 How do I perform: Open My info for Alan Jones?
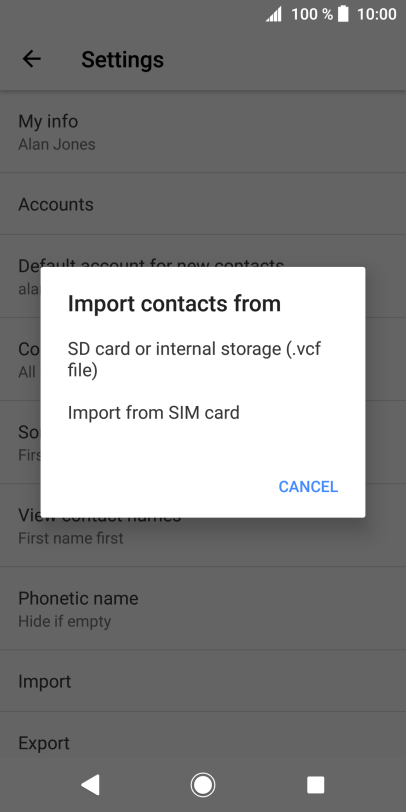tap(203, 132)
